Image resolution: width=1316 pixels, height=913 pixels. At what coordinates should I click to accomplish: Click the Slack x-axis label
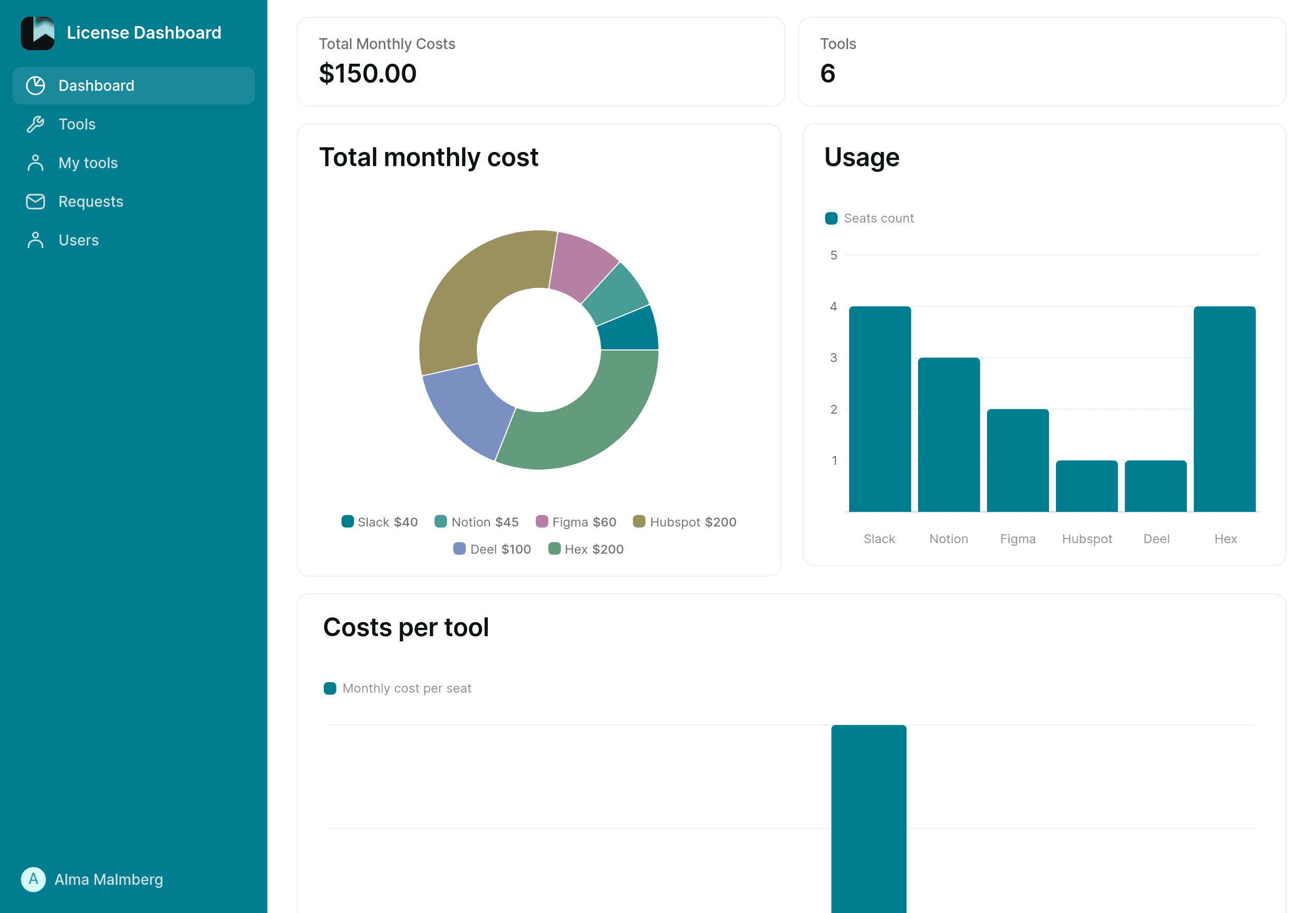coord(879,539)
